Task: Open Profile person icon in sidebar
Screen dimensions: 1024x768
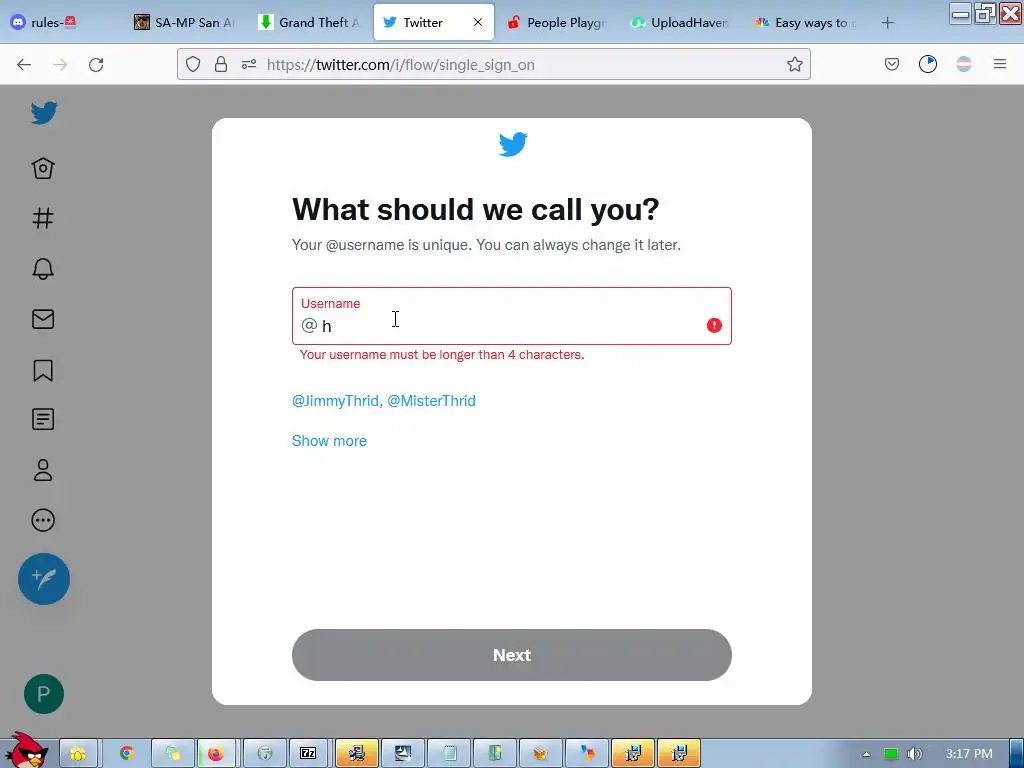Action: [43, 470]
